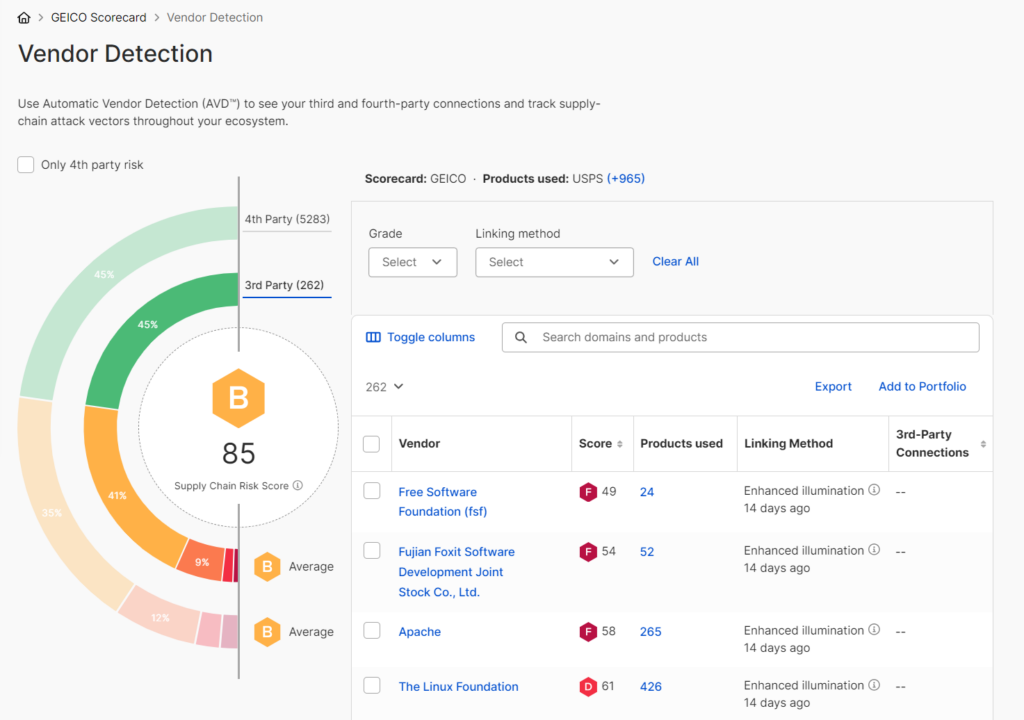Select dark green 45% inner ring segment
Screen dimensions: 1024x720
[148, 325]
